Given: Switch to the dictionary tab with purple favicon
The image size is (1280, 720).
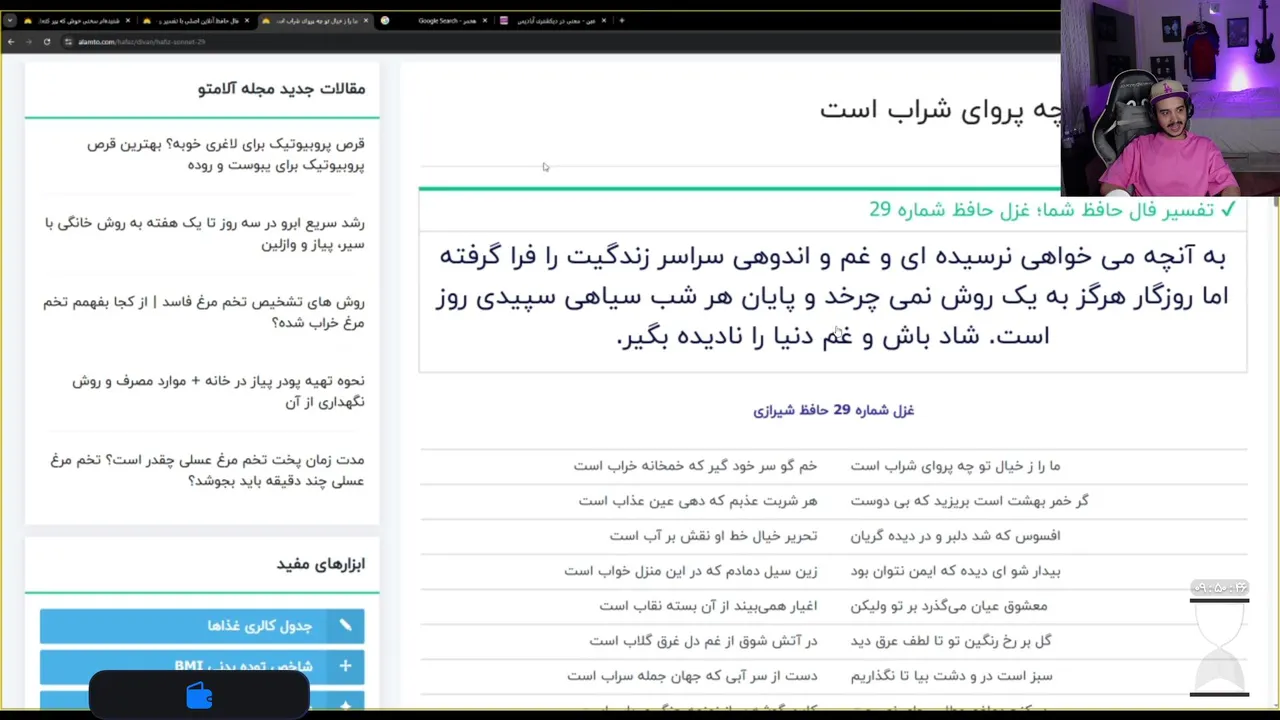Looking at the screenshot, I should click(x=552, y=20).
